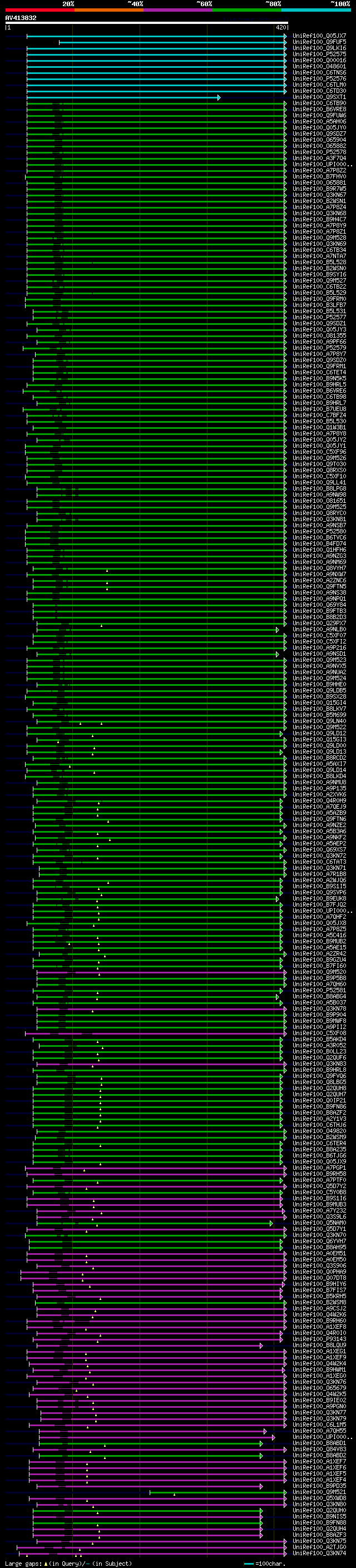Select label UniRef100_A5AXI7

[x=319, y=764]
